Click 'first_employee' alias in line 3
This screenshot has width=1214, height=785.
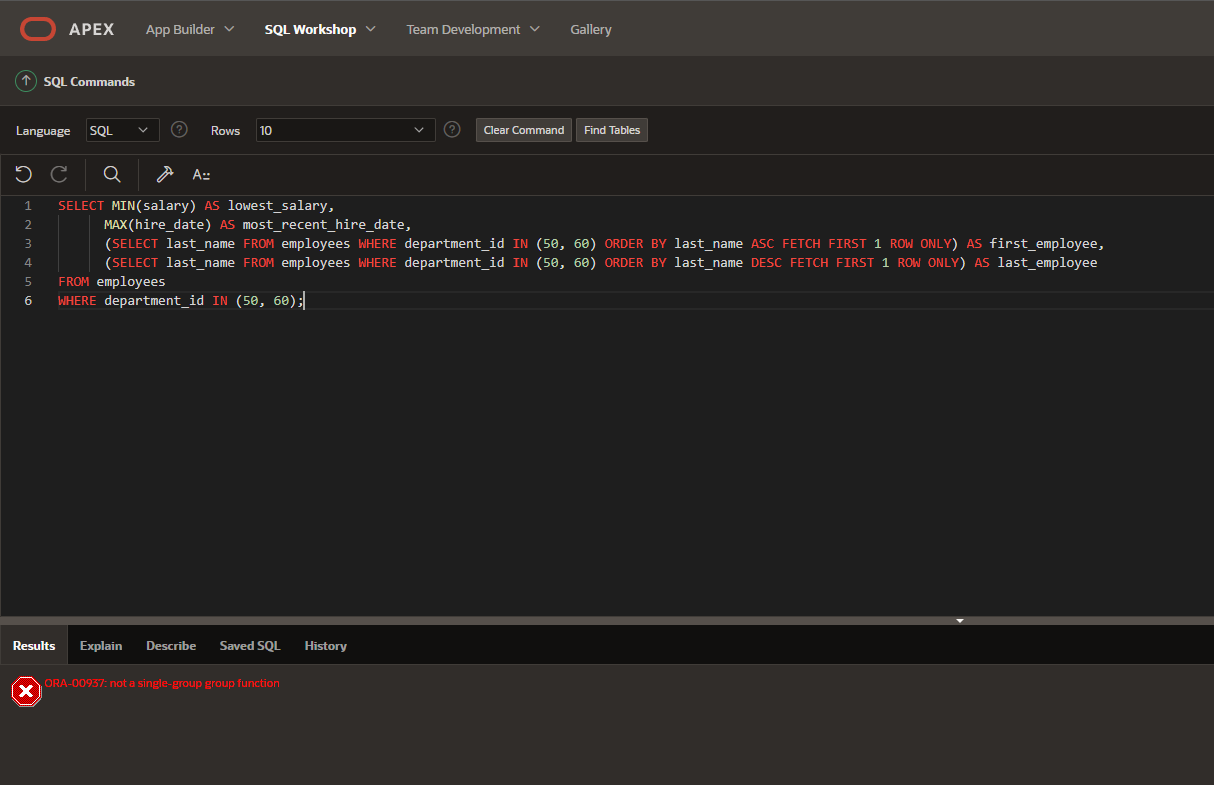click(x=1043, y=243)
